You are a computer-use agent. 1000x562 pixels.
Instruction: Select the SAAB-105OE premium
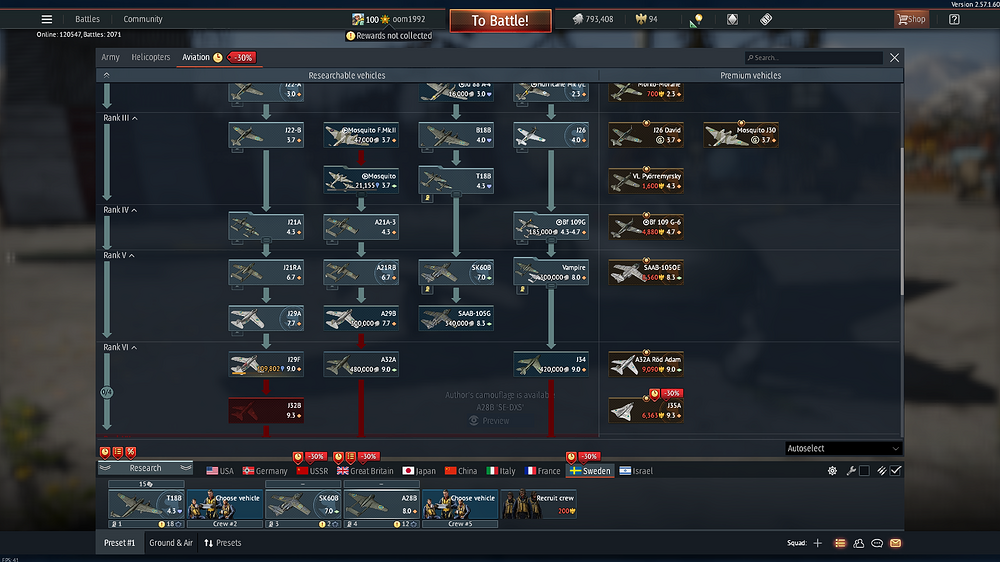click(646, 272)
